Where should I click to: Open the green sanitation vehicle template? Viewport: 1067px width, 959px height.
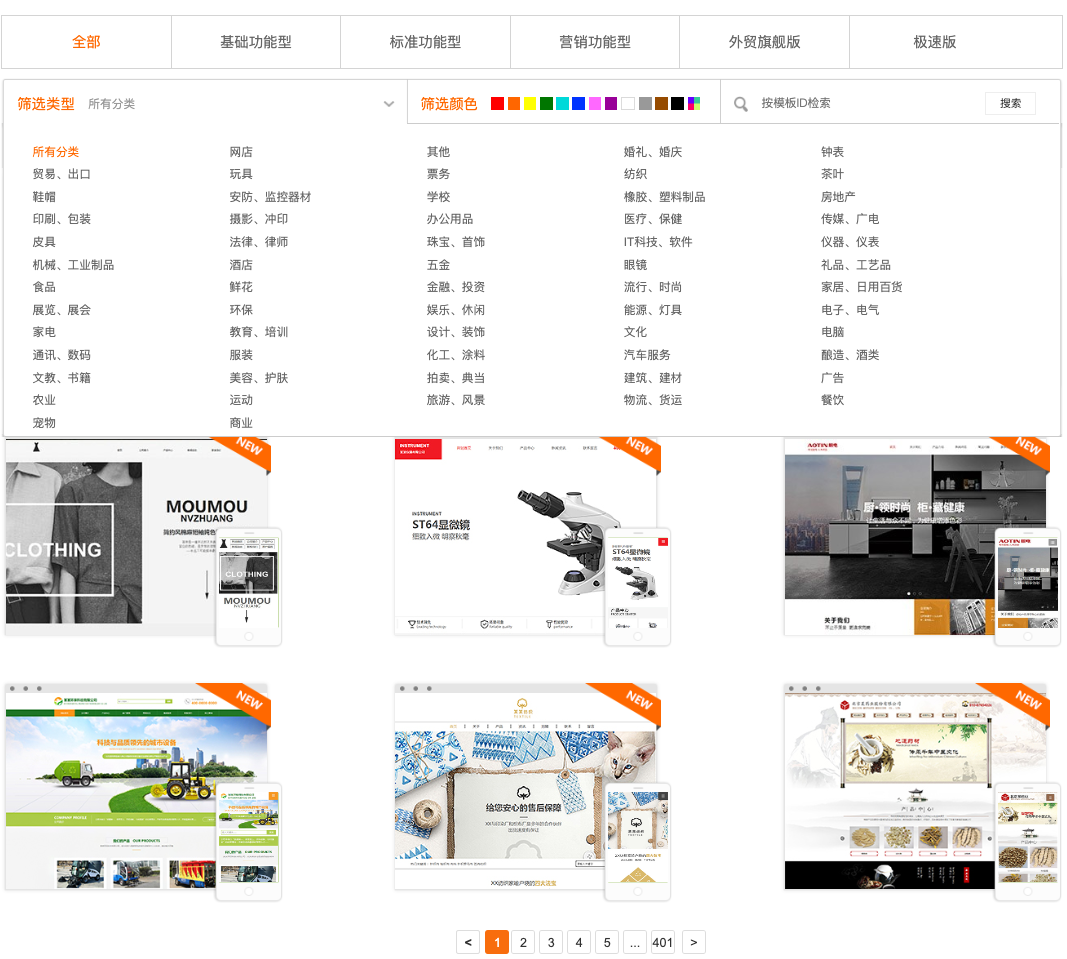click(144, 792)
